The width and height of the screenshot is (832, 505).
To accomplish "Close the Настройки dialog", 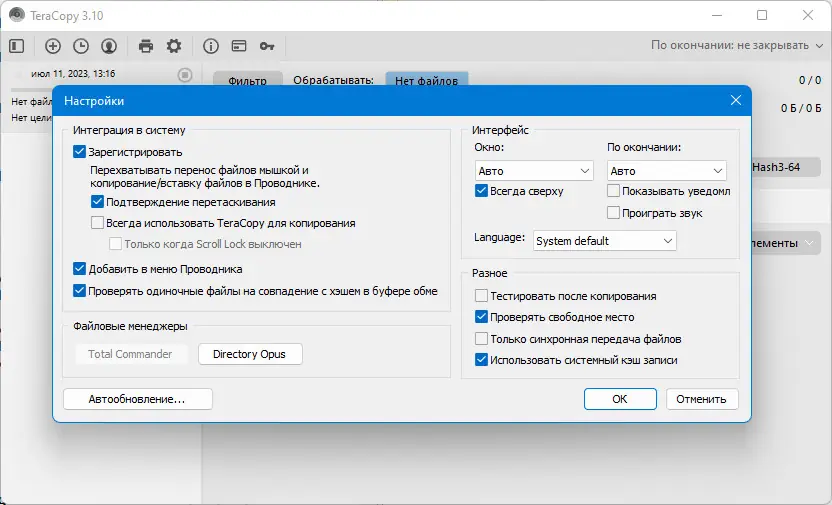I will [x=735, y=100].
